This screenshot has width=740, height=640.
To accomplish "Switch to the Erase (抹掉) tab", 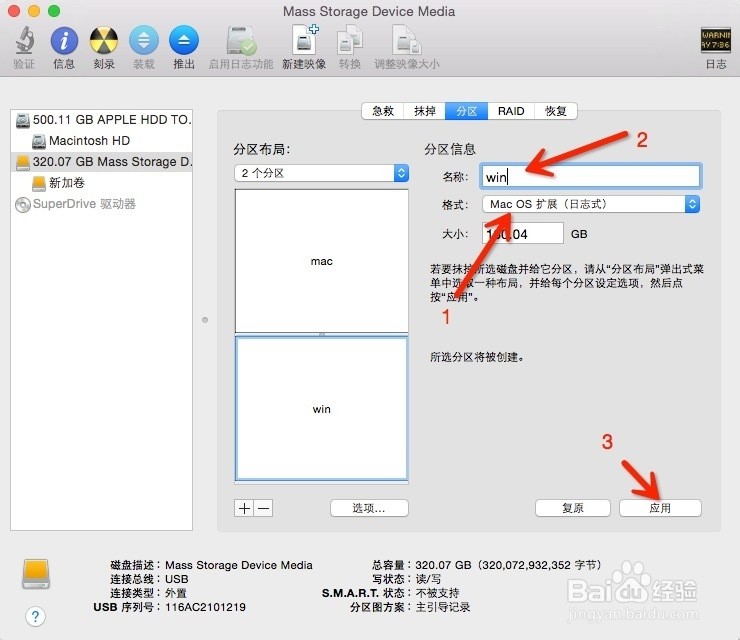I will [425, 111].
